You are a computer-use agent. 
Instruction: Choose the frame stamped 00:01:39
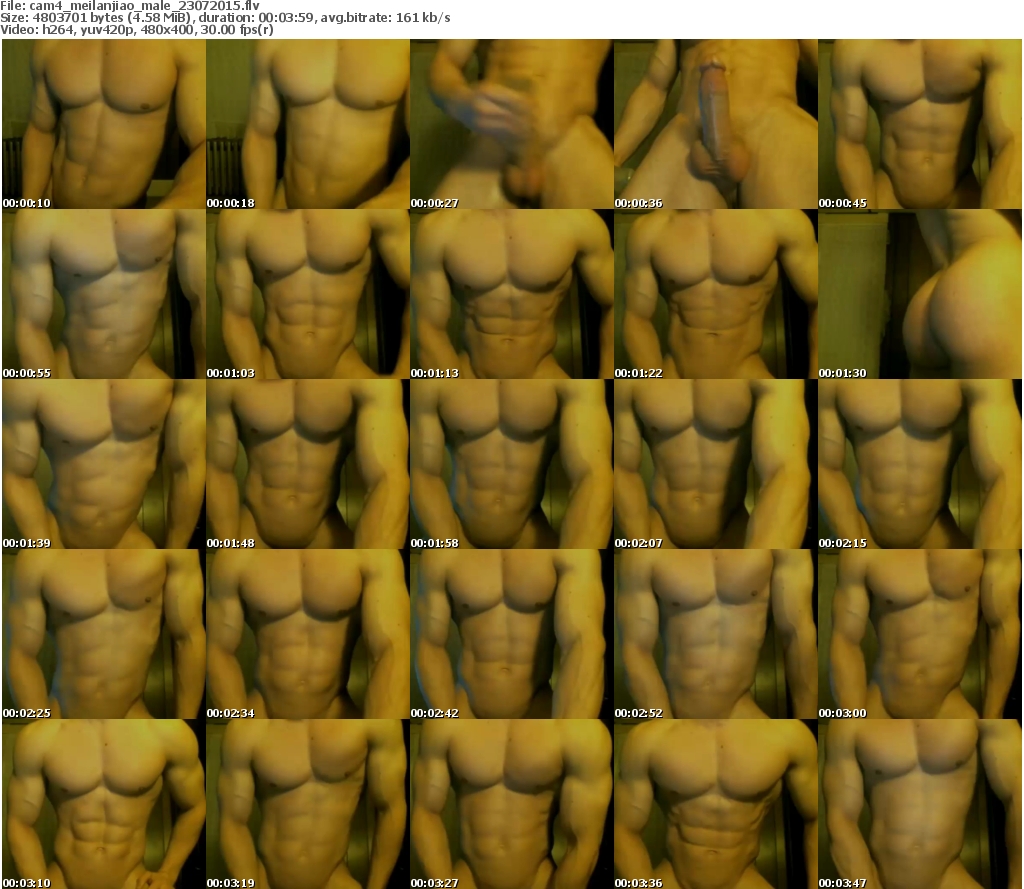click(104, 464)
